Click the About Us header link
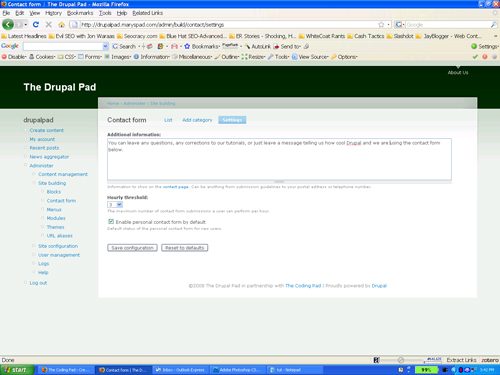500x375 pixels. 458,72
